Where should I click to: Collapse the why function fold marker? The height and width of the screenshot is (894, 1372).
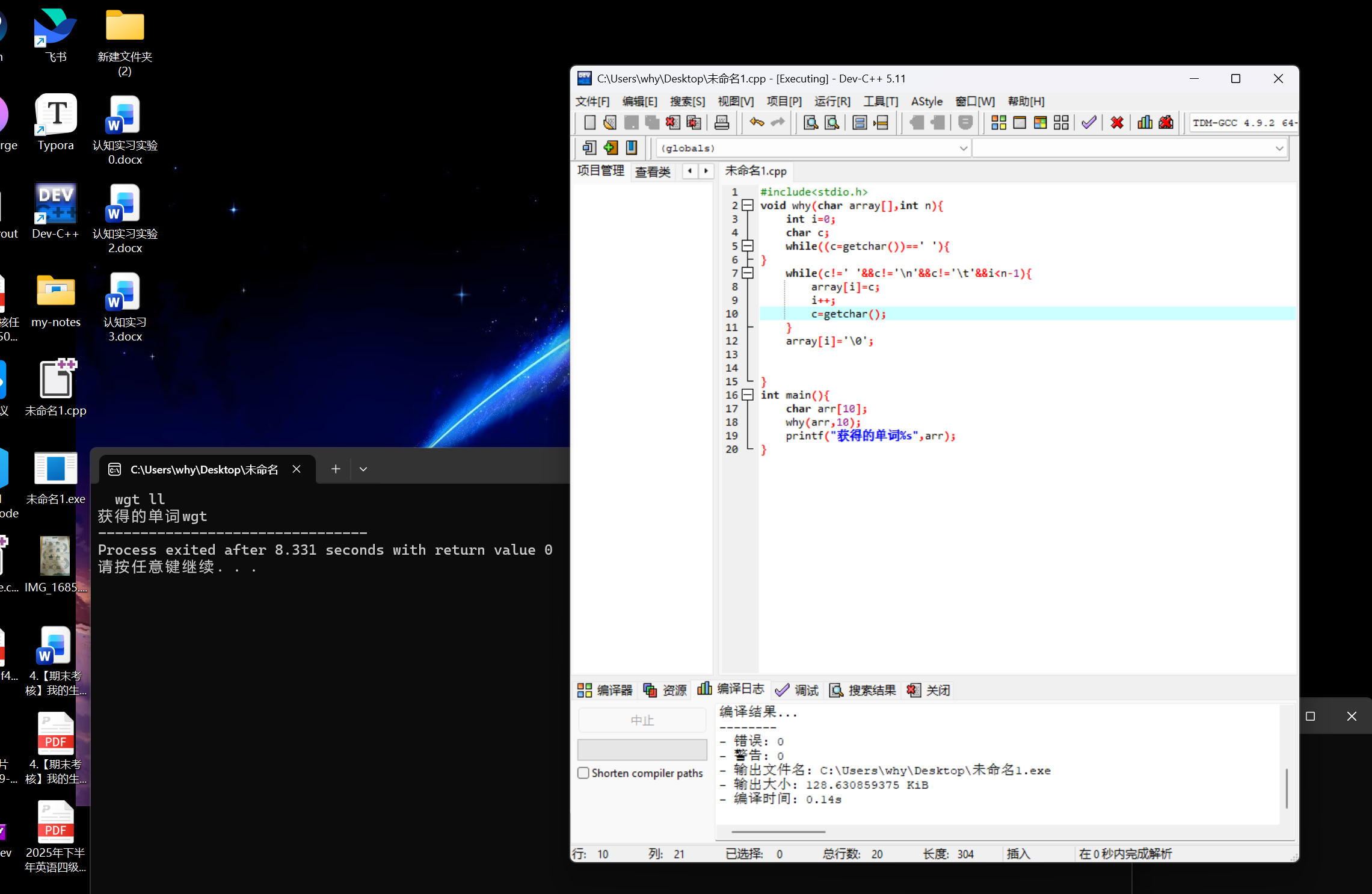click(748, 206)
